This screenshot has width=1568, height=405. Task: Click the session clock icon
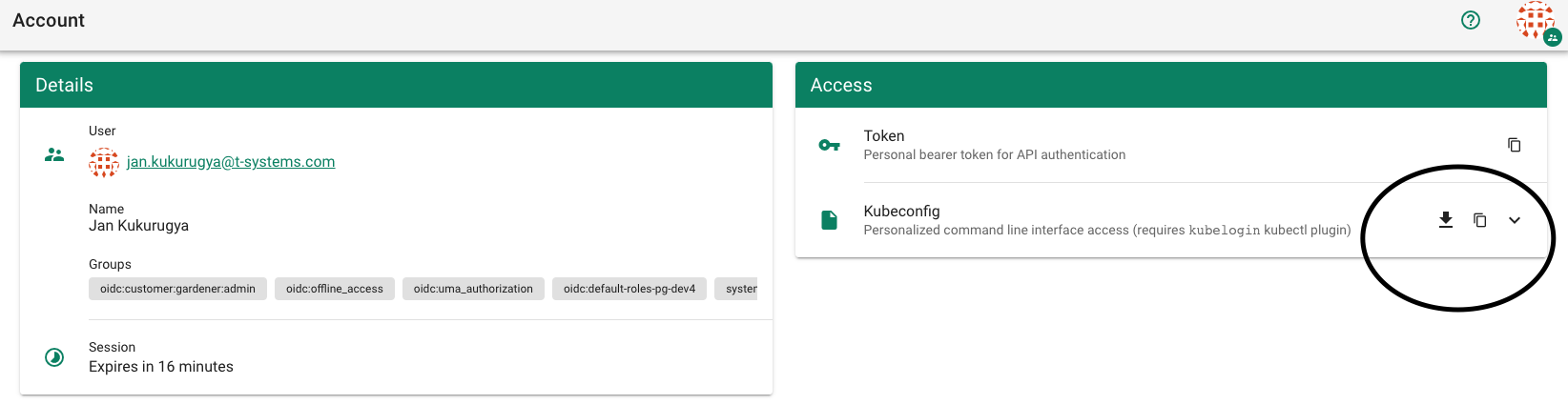54,357
